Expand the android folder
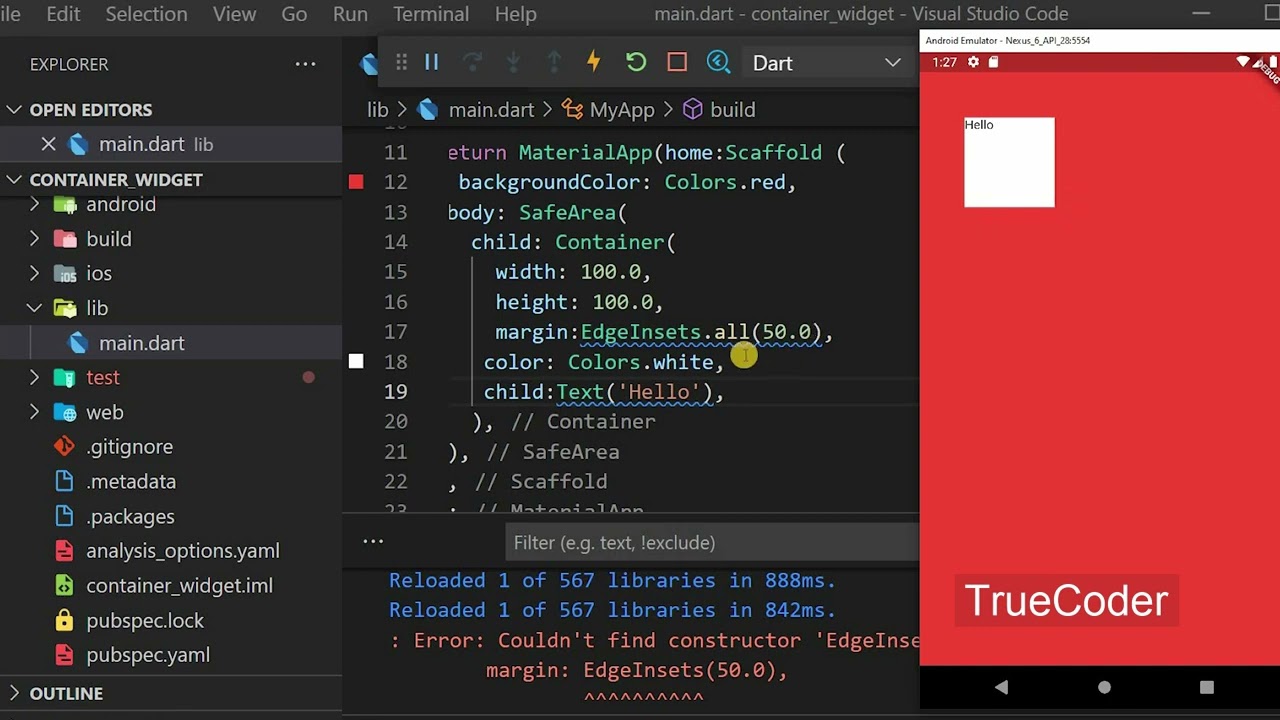Screen dimensions: 1280x720 34,204
